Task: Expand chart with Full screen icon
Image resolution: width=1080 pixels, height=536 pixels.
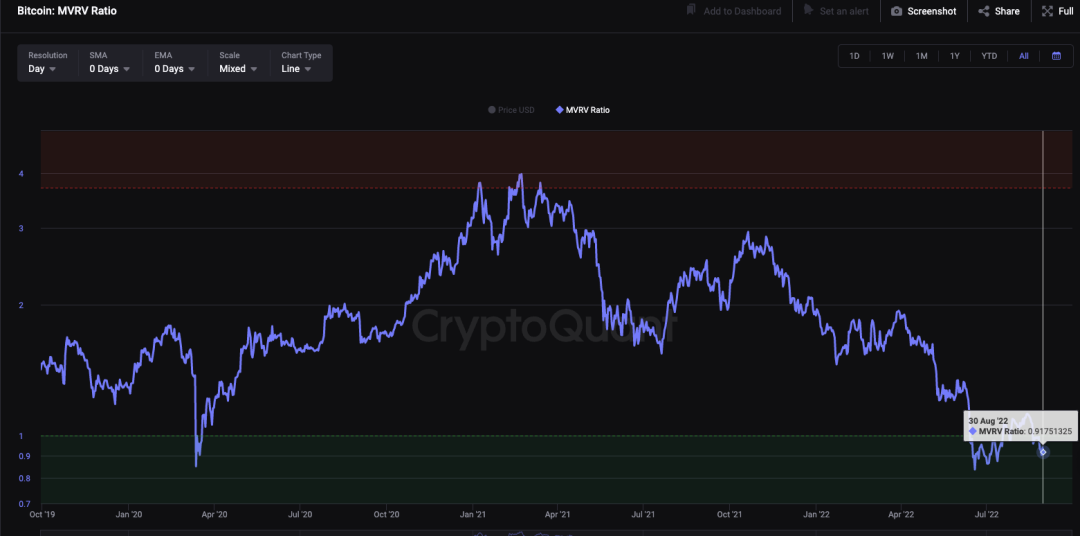Action: [1047, 11]
